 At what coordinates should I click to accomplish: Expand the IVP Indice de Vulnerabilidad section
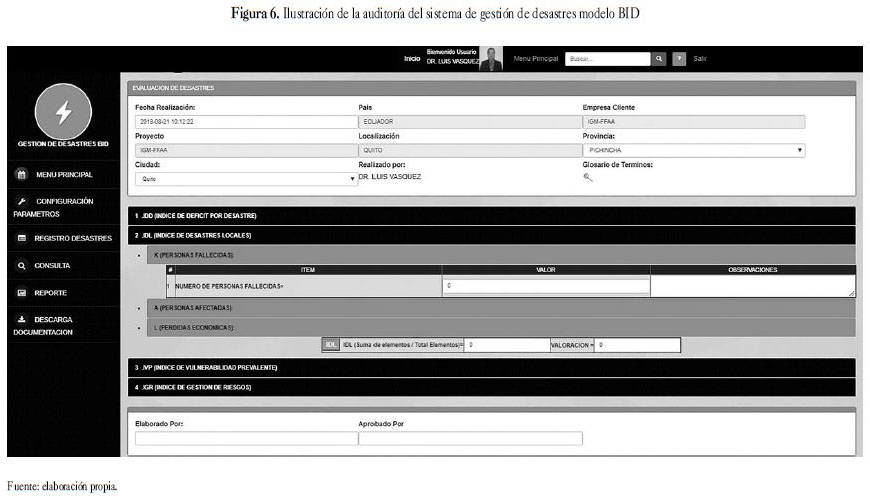tap(492, 368)
